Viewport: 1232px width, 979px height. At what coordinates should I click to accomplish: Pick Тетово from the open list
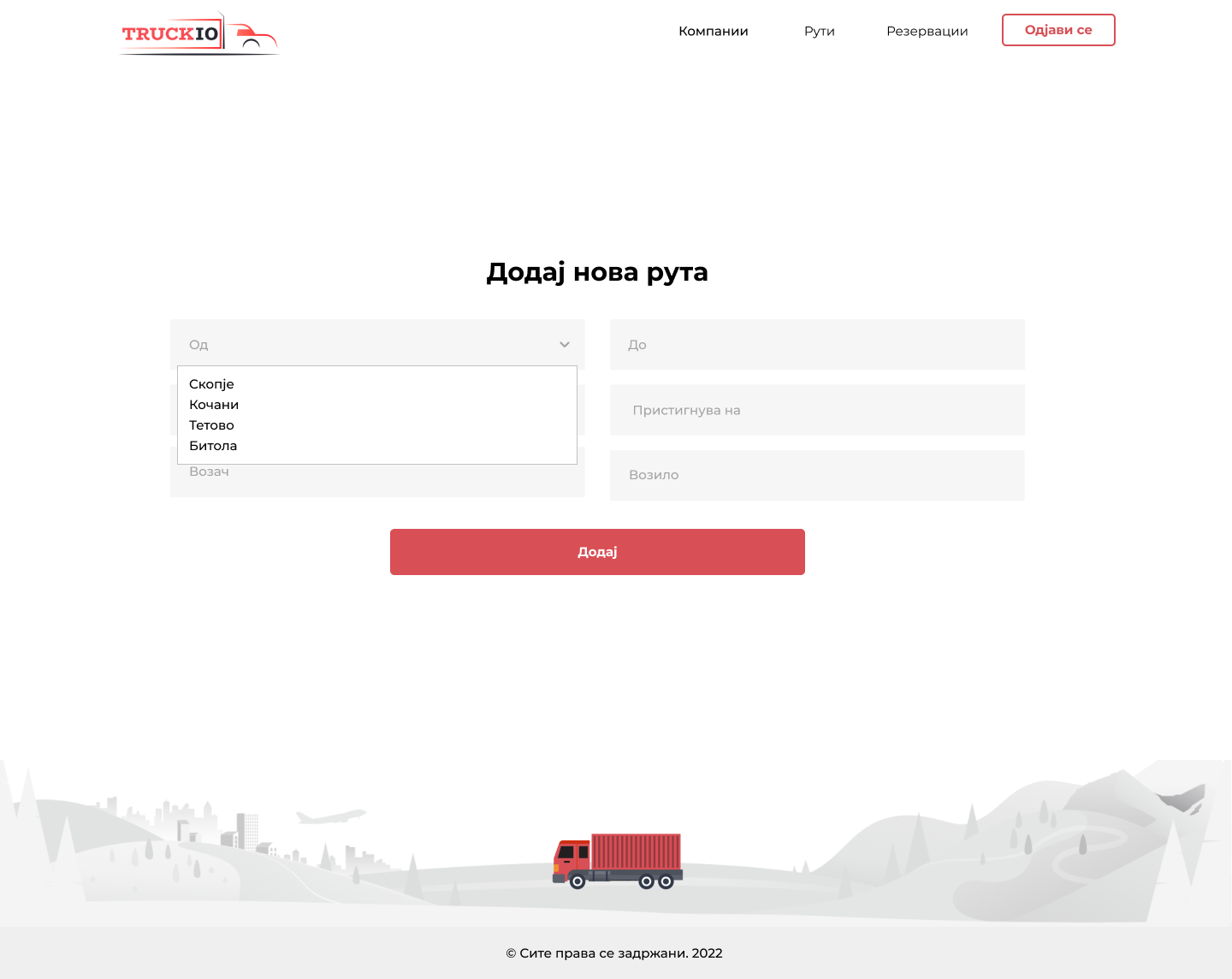tap(211, 425)
